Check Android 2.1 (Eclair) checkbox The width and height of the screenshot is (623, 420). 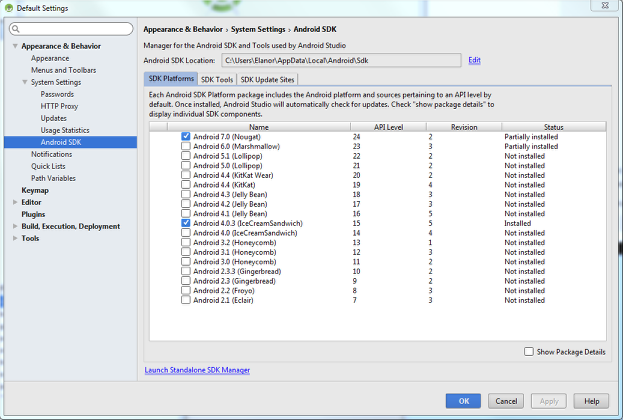(x=186, y=300)
